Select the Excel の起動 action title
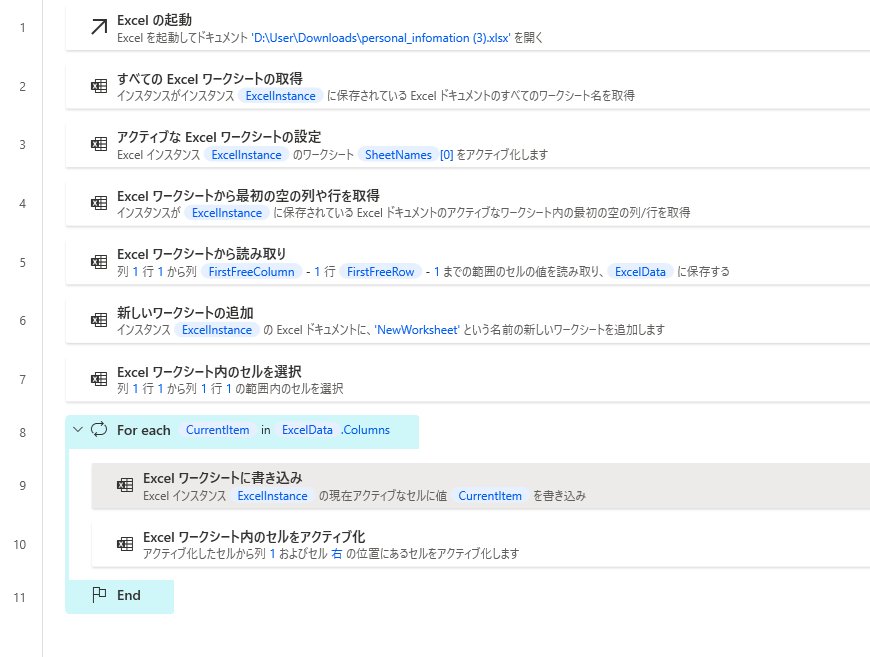Image resolution: width=870 pixels, height=657 pixels. (154, 20)
